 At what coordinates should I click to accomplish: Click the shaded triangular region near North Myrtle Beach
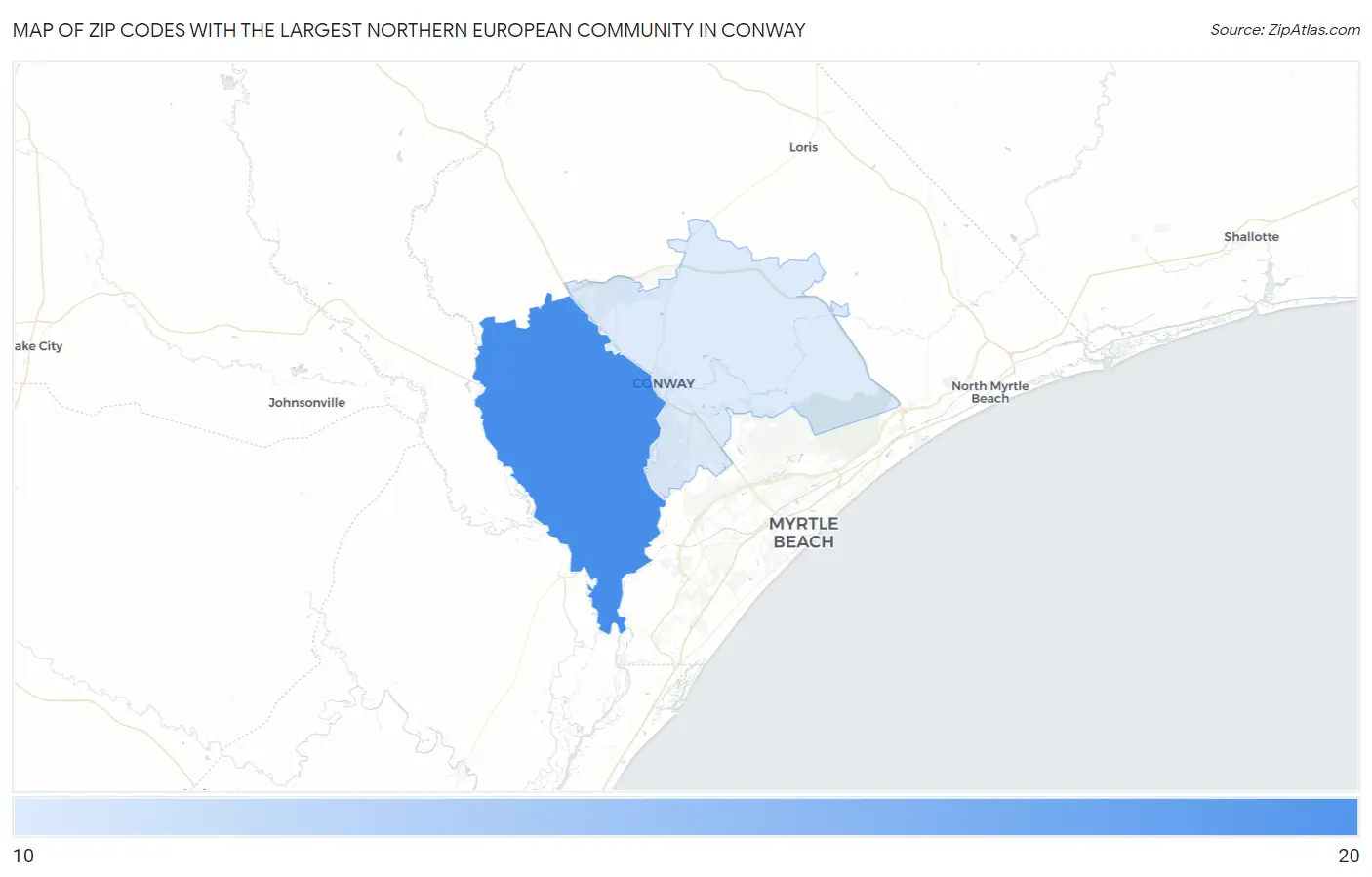point(844,412)
